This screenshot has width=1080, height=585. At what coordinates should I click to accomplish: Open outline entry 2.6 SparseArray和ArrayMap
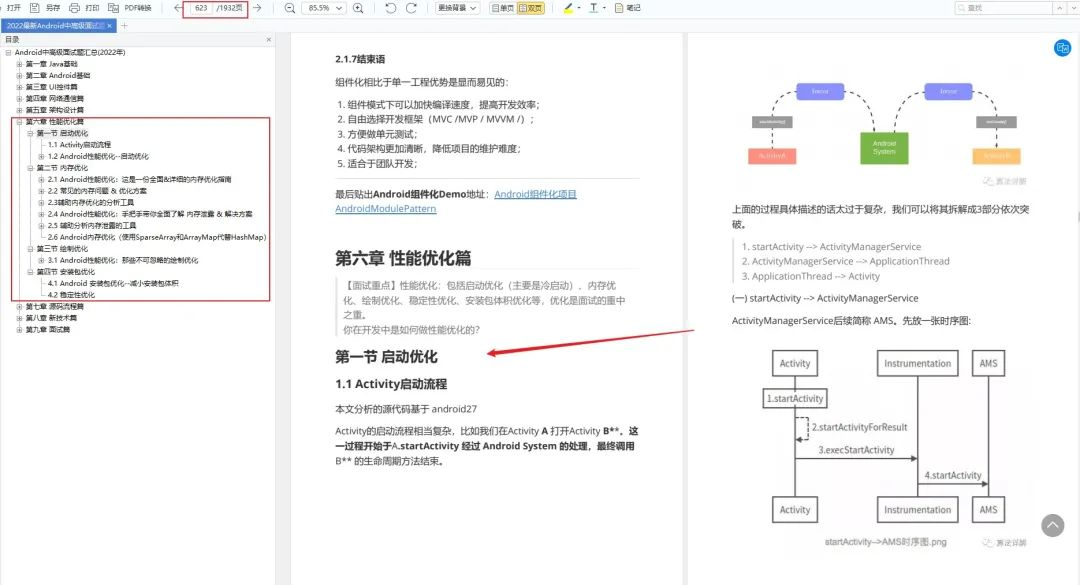156,237
